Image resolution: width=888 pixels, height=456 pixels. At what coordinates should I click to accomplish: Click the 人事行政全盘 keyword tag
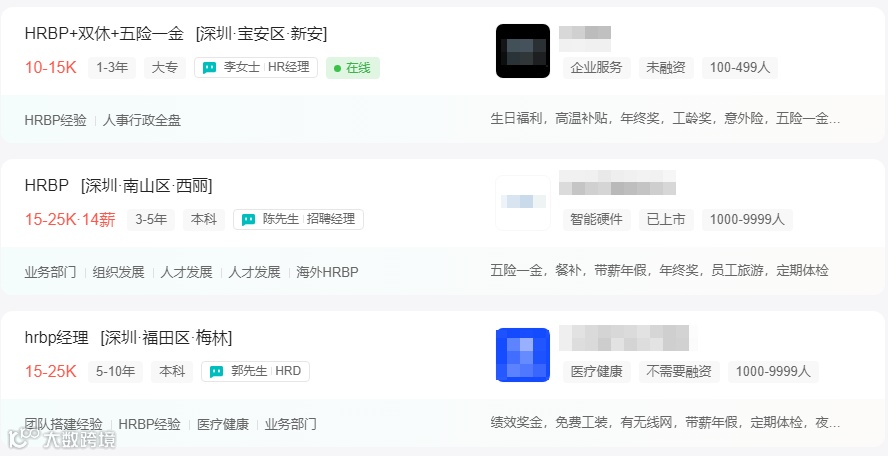click(142, 121)
